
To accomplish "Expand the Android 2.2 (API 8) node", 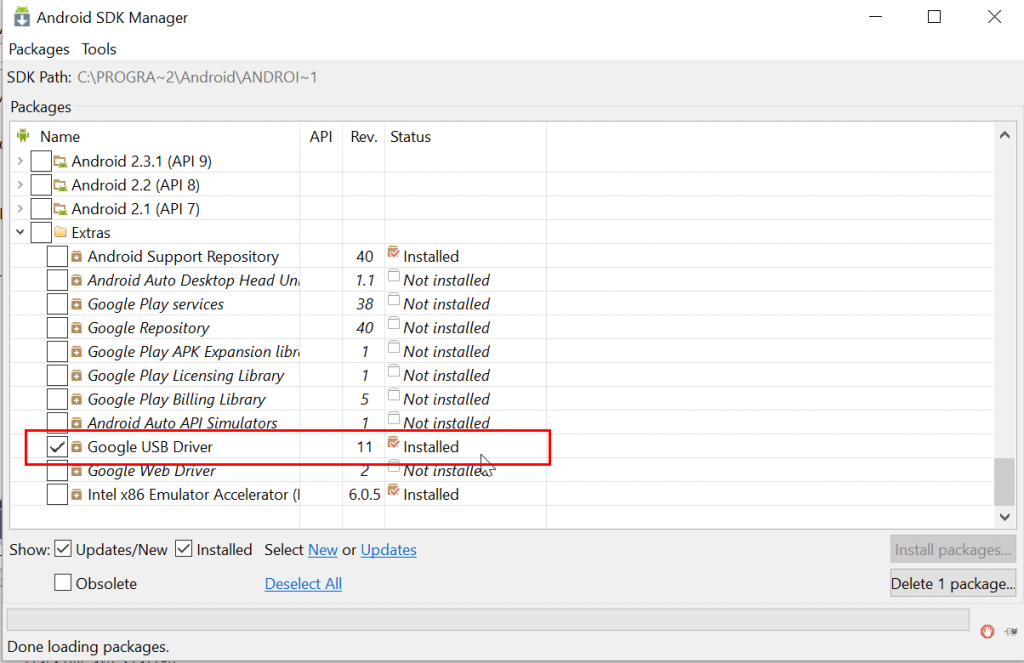I will coord(20,185).
